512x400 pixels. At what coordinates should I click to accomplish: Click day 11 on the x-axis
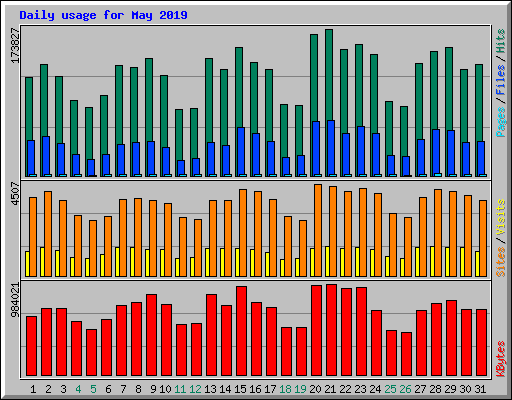180,389
